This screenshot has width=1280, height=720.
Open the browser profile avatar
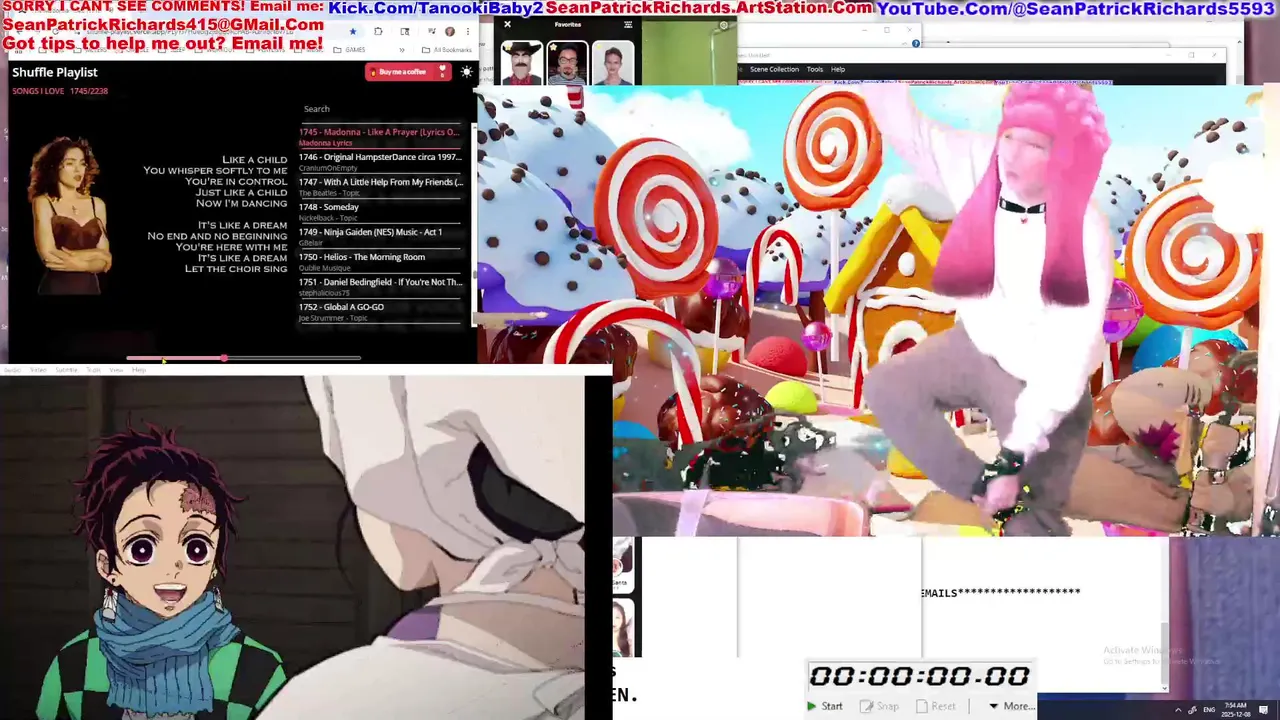coord(449,31)
